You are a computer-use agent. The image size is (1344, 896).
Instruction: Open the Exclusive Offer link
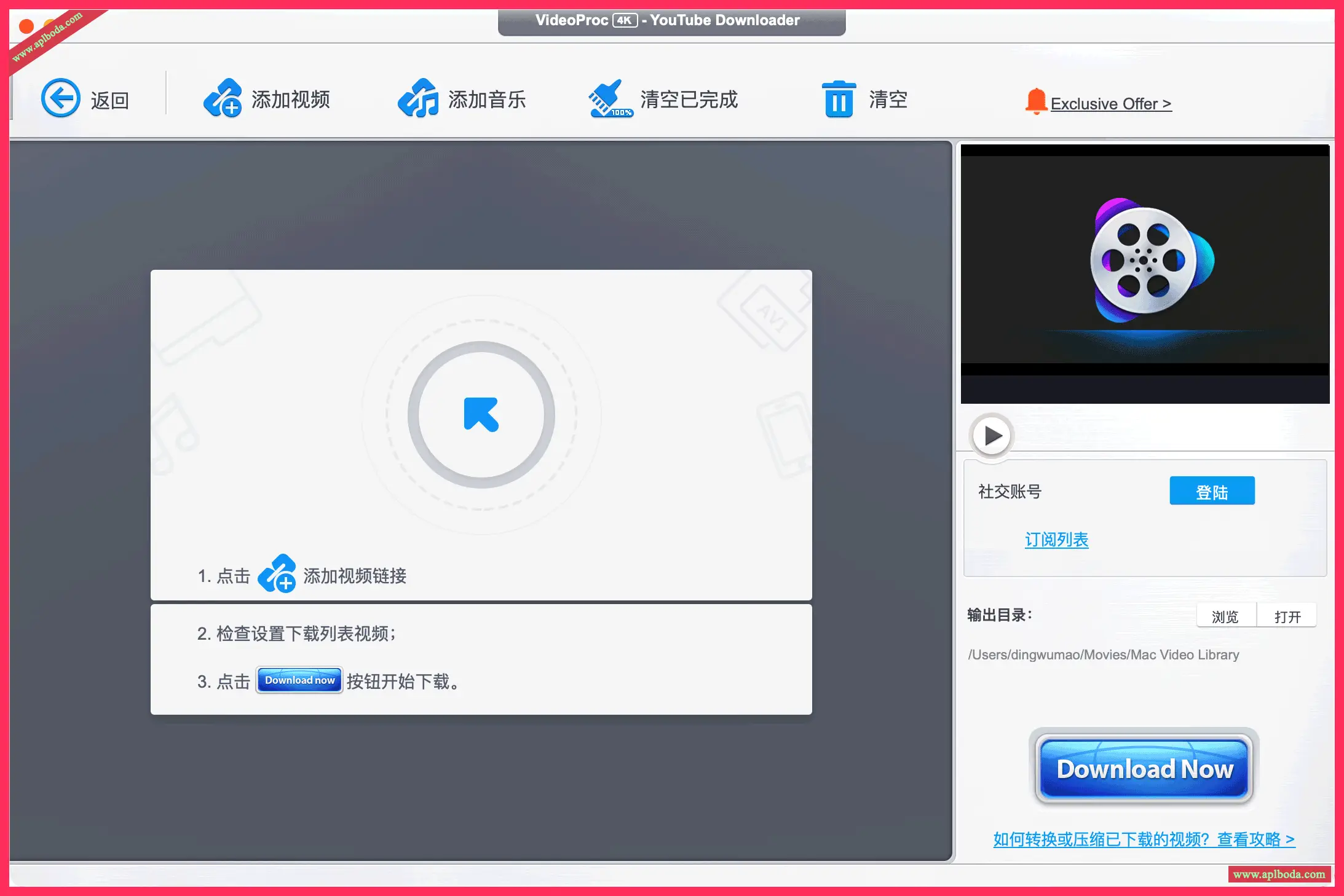click(1110, 104)
